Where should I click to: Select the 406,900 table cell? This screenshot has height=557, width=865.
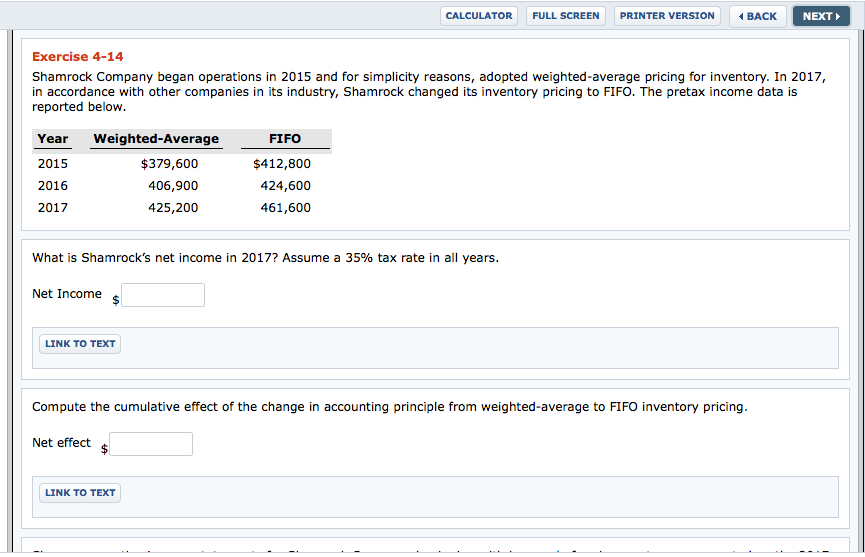(173, 186)
